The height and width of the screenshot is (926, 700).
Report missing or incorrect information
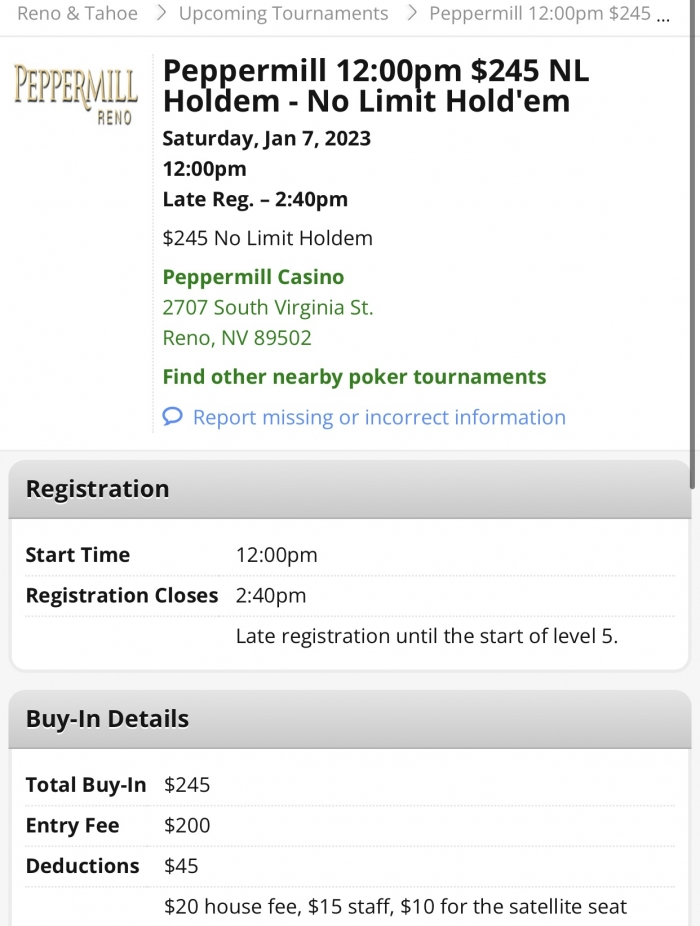(x=379, y=417)
